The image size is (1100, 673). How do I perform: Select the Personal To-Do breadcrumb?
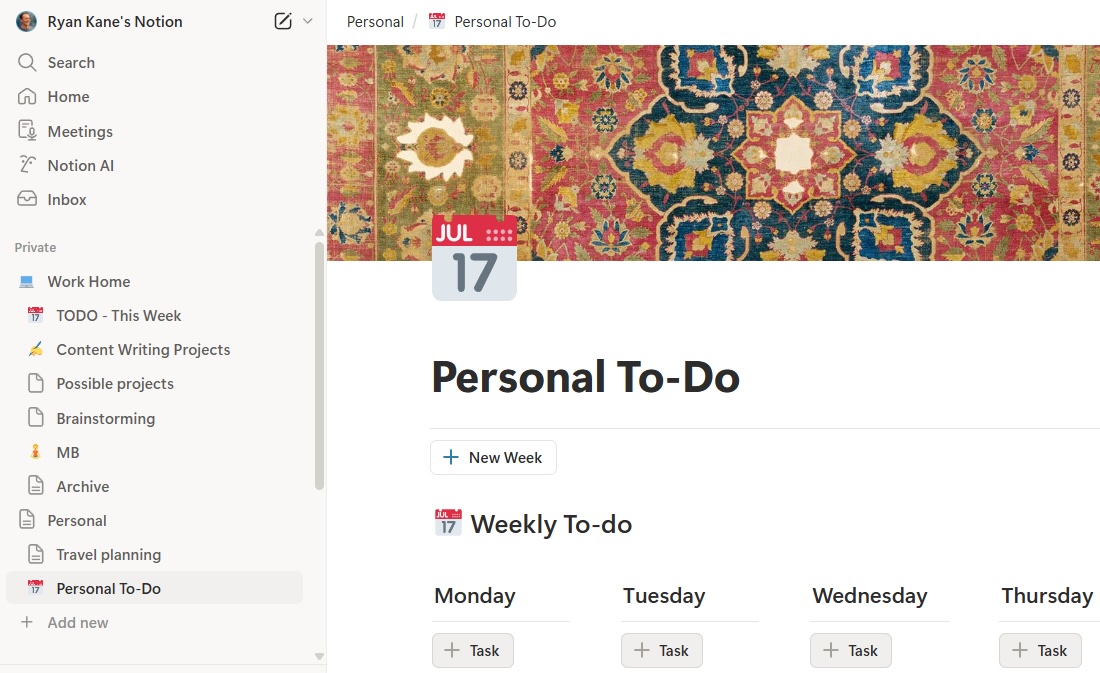coord(505,21)
